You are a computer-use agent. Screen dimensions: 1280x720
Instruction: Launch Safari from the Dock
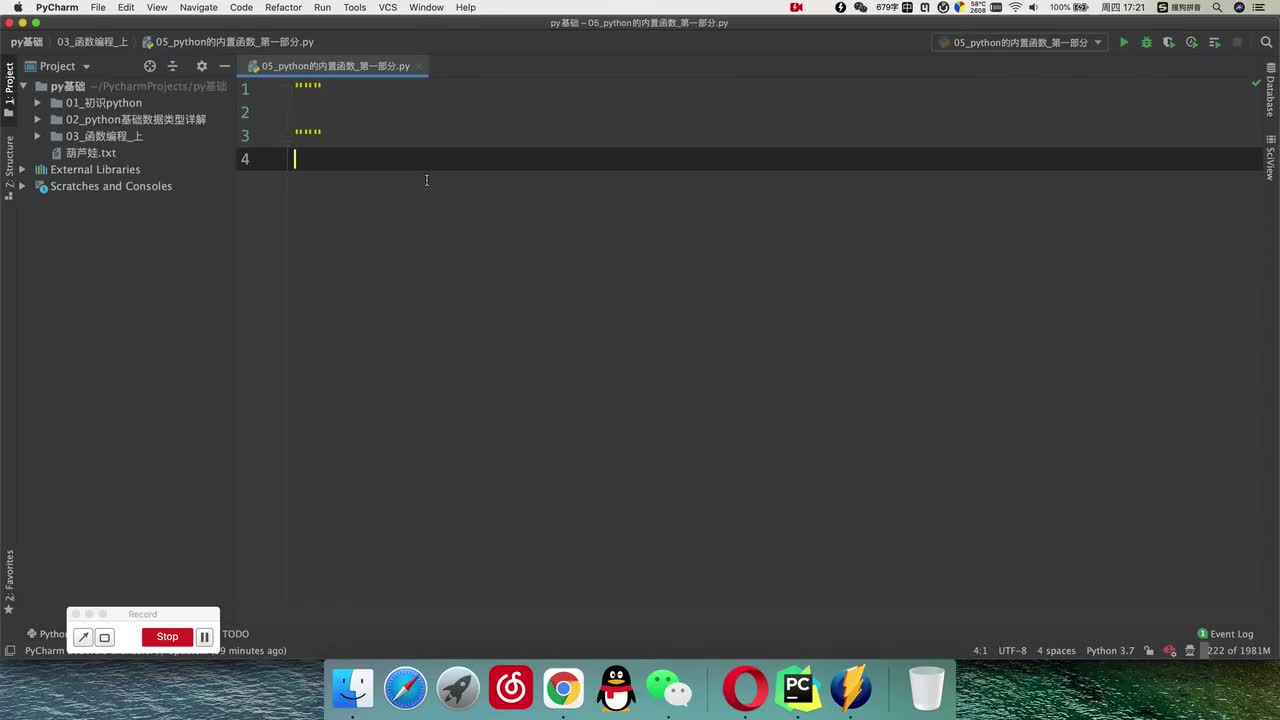(406, 689)
